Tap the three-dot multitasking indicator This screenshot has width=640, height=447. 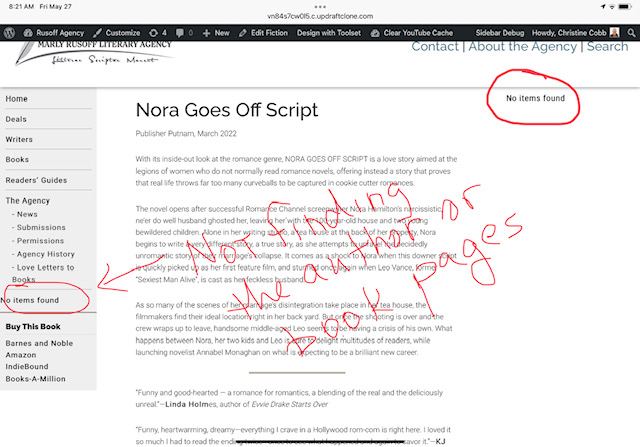(320, 7)
